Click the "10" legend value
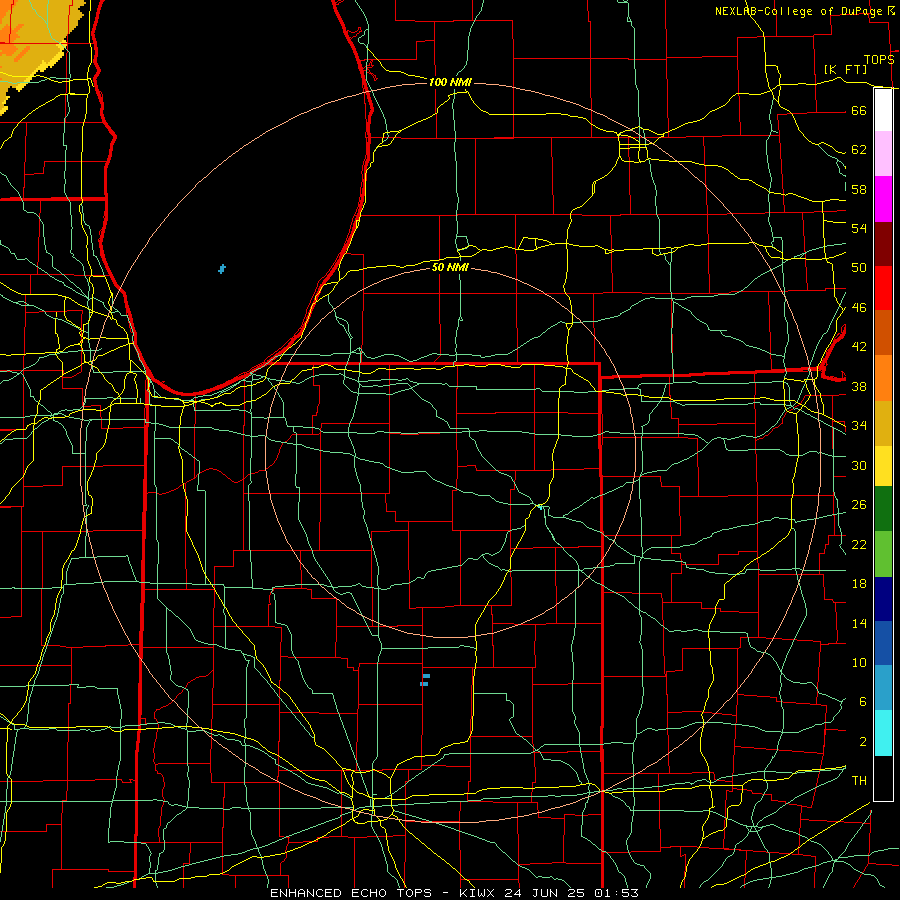The width and height of the screenshot is (900, 900). click(859, 662)
